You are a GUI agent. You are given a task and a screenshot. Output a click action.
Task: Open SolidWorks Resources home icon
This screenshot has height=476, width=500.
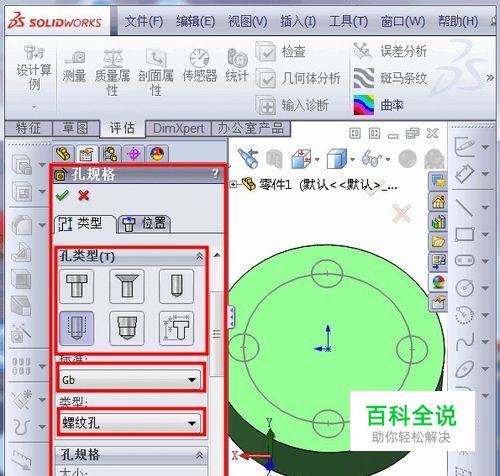pos(438,201)
